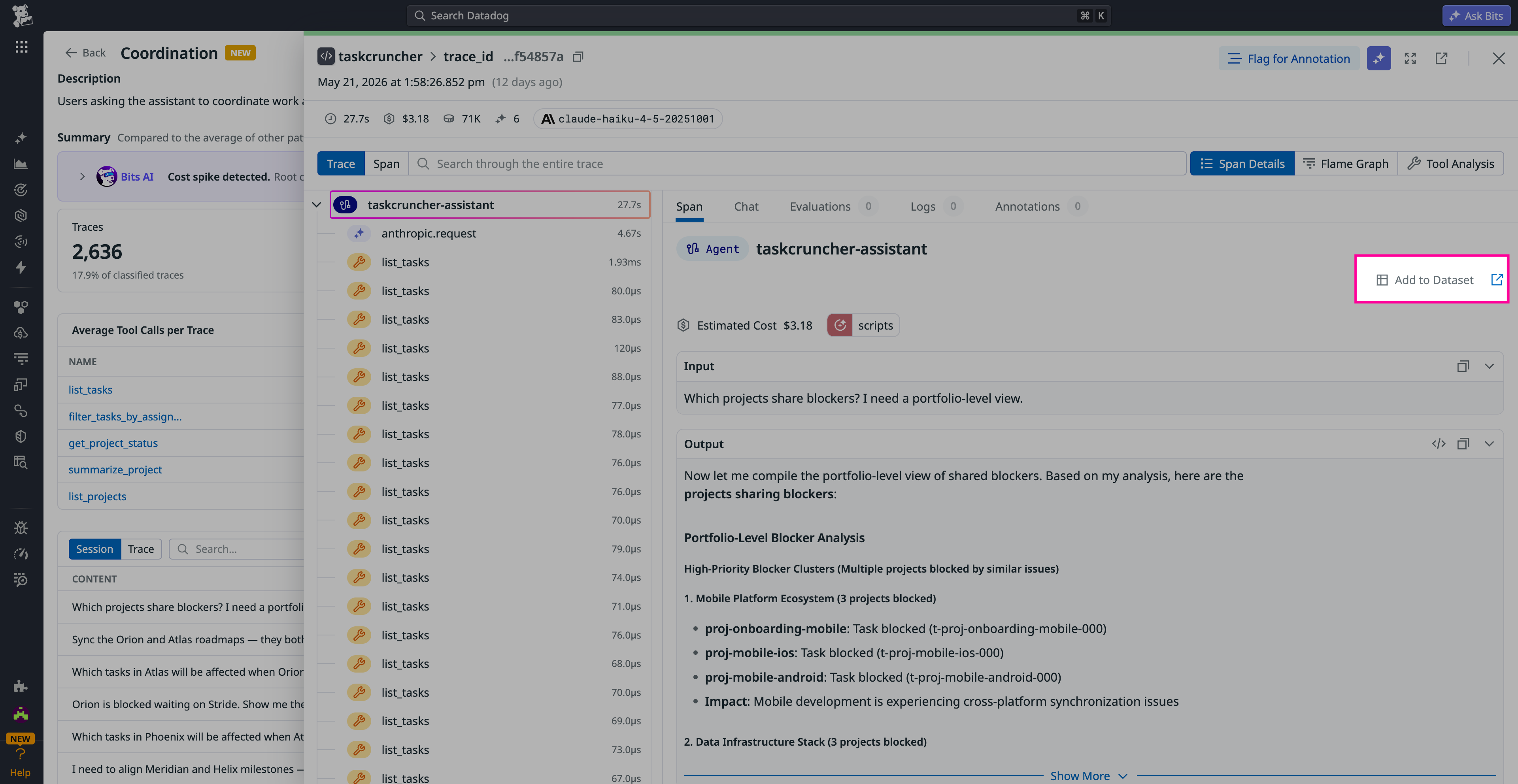
Task: Switch view to Span Details
Action: tap(1242, 164)
